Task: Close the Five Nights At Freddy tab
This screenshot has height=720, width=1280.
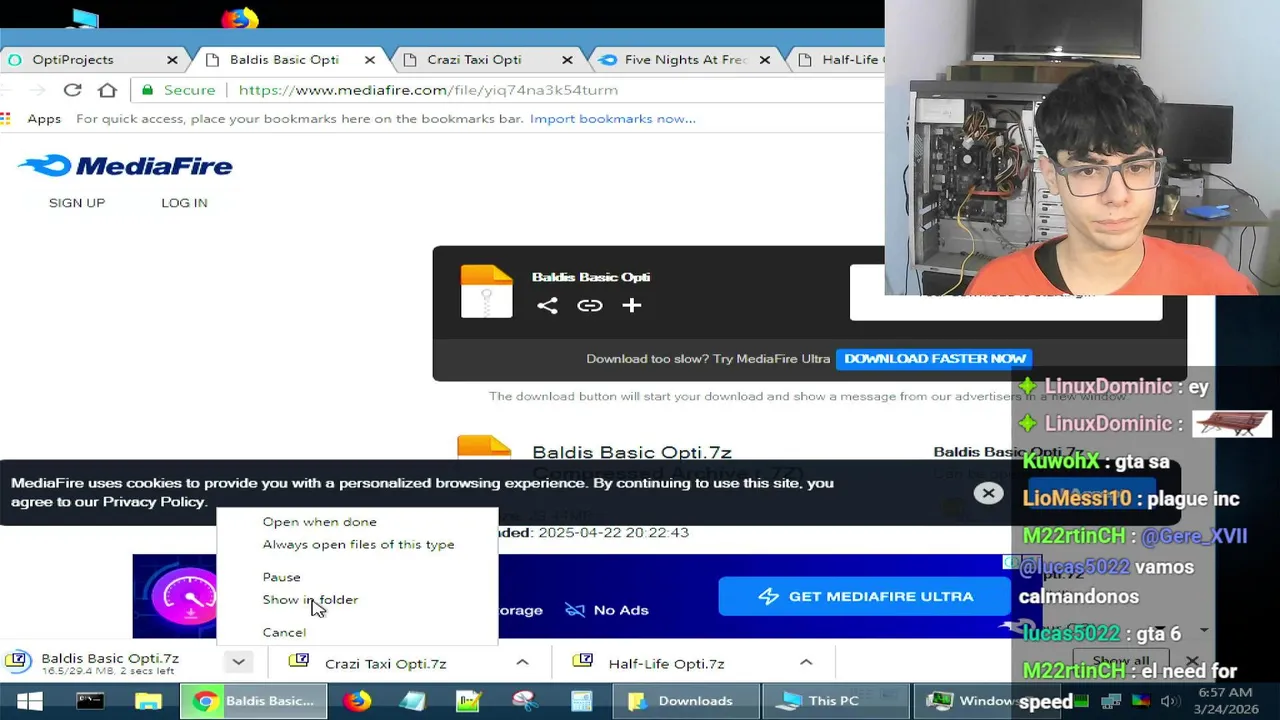Action: (765, 60)
